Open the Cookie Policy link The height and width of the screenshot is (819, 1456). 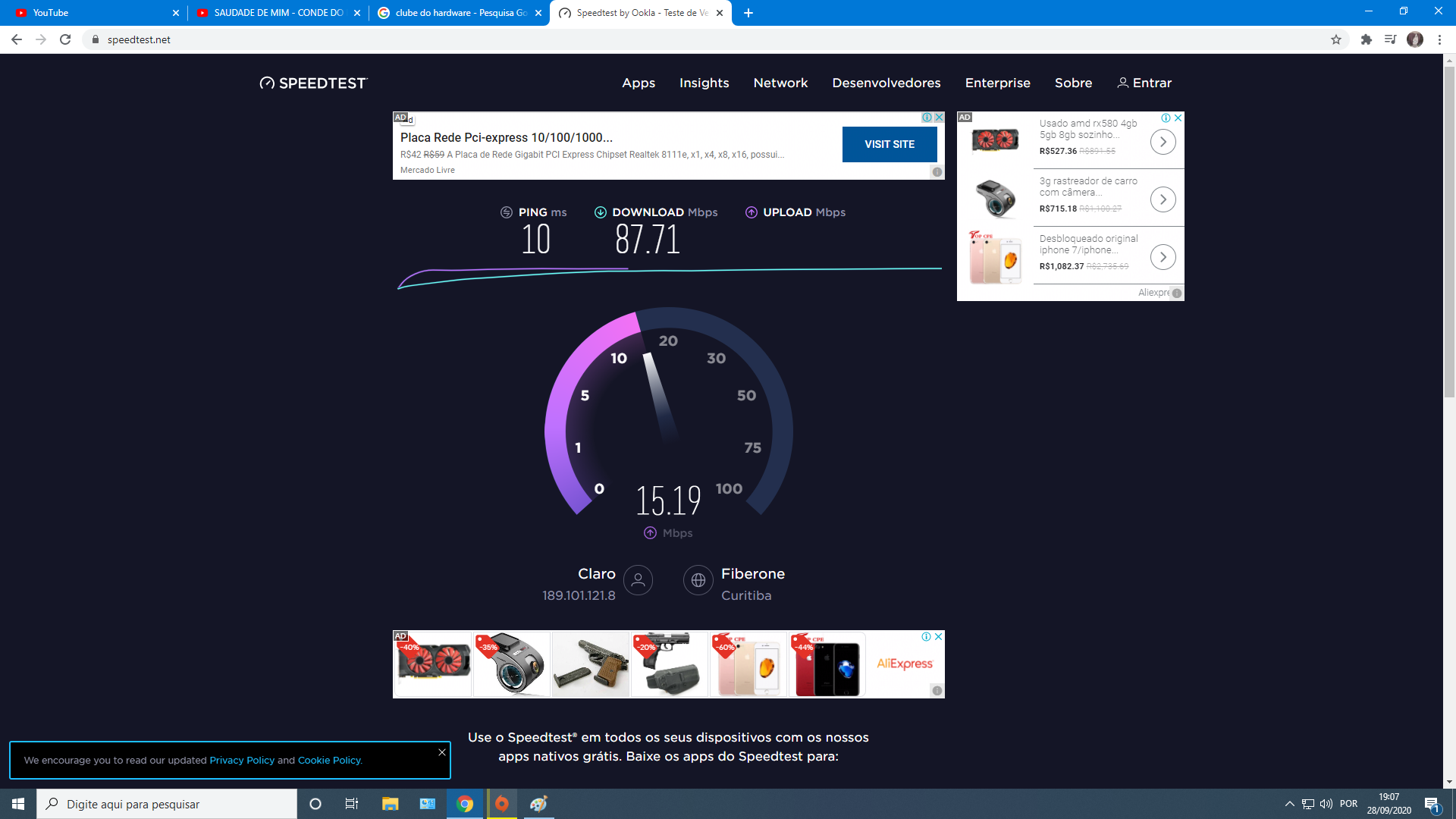tap(330, 761)
